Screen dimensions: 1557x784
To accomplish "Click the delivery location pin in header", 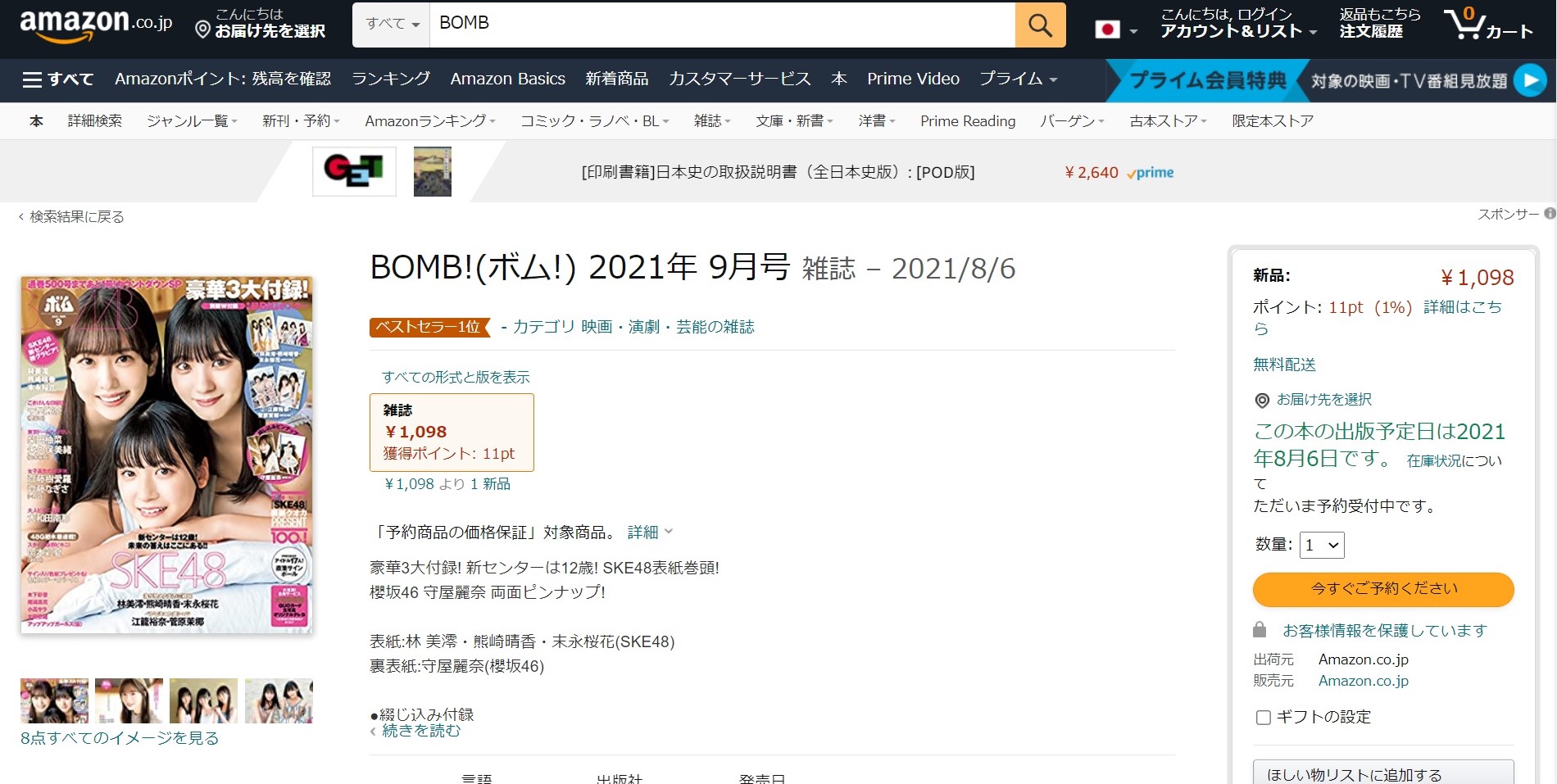I will [202, 30].
